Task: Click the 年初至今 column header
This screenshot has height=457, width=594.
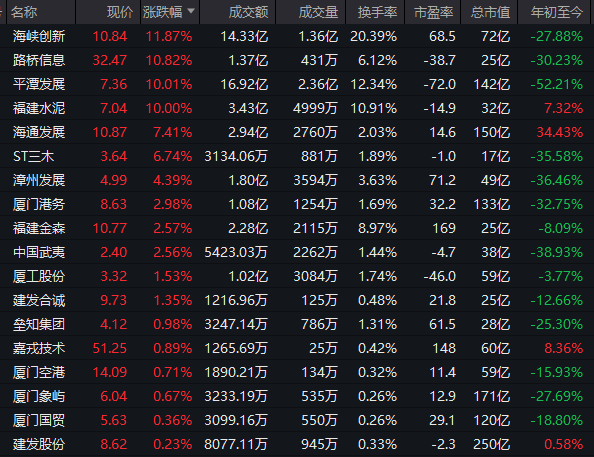Action: coord(556,12)
